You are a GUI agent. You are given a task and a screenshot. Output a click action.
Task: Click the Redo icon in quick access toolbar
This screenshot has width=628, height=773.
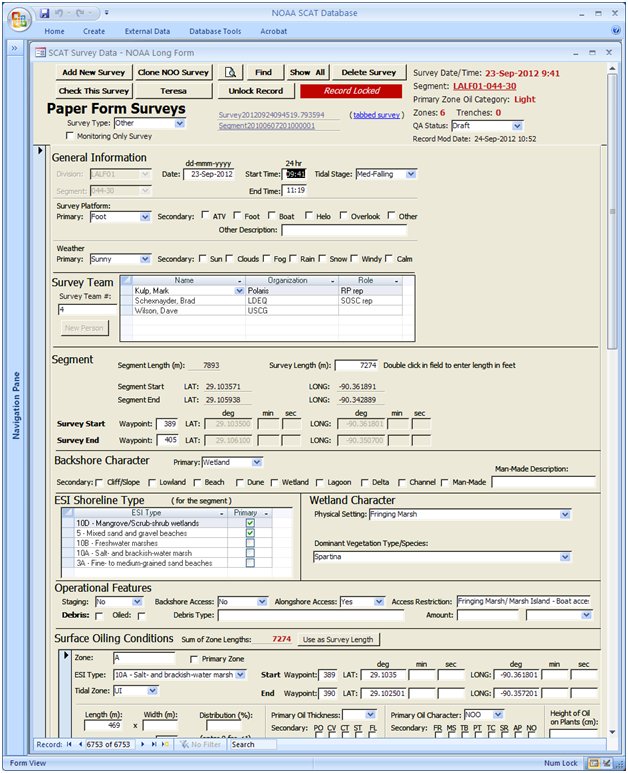coord(79,13)
